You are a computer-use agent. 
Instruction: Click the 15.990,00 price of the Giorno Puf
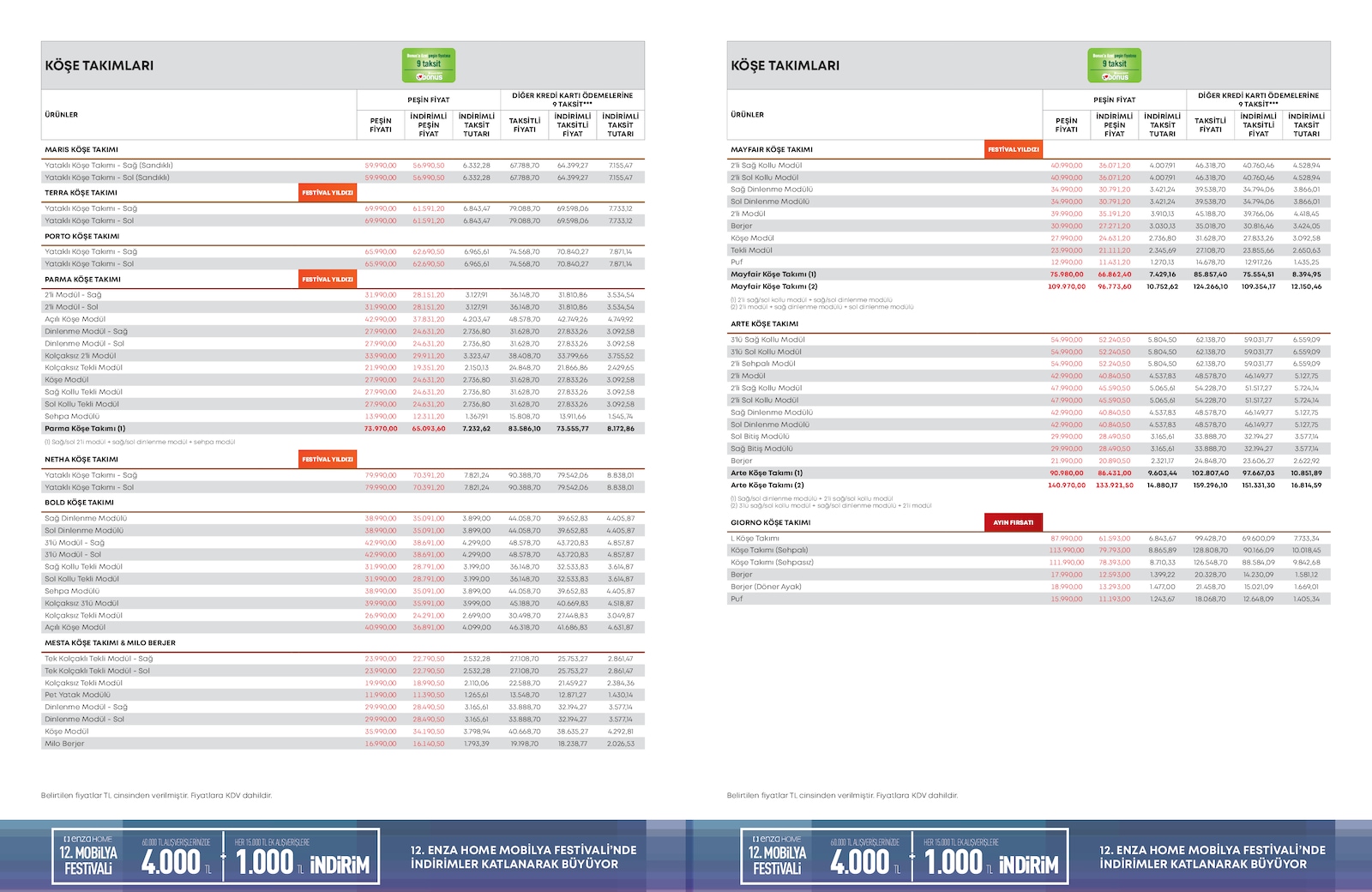coord(1067,599)
